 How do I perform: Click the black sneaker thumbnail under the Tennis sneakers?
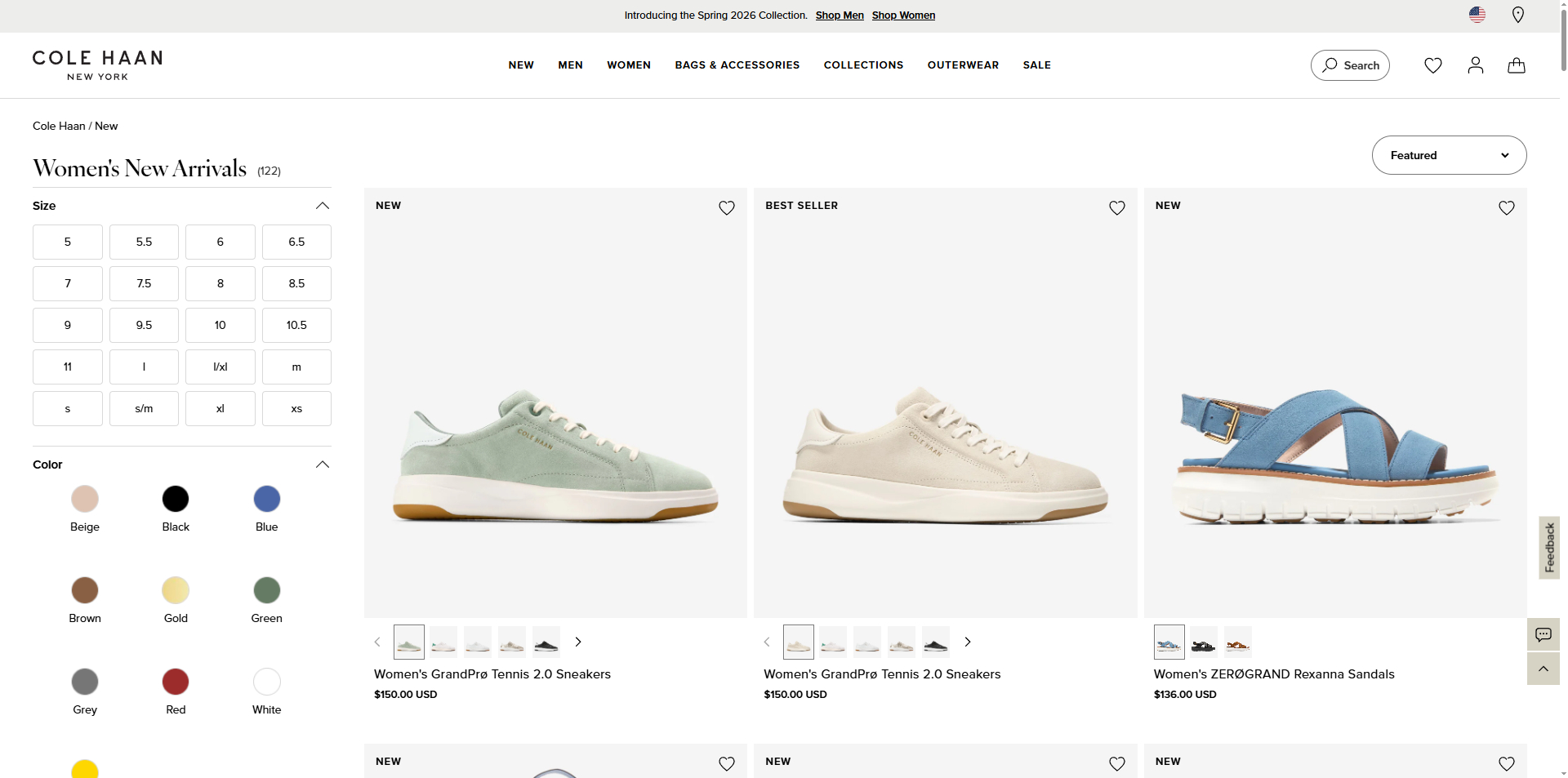(x=546, y=642)
